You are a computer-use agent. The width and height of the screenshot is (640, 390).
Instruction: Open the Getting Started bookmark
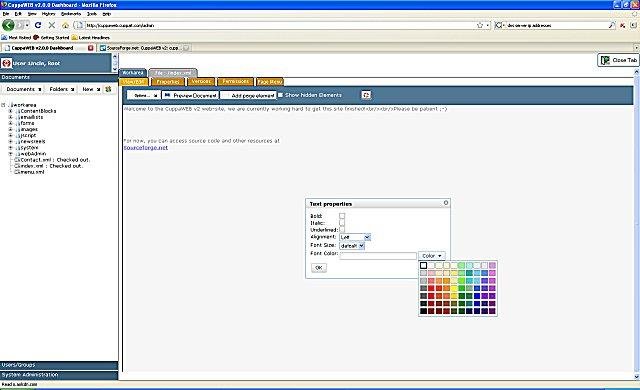point(51,38)
